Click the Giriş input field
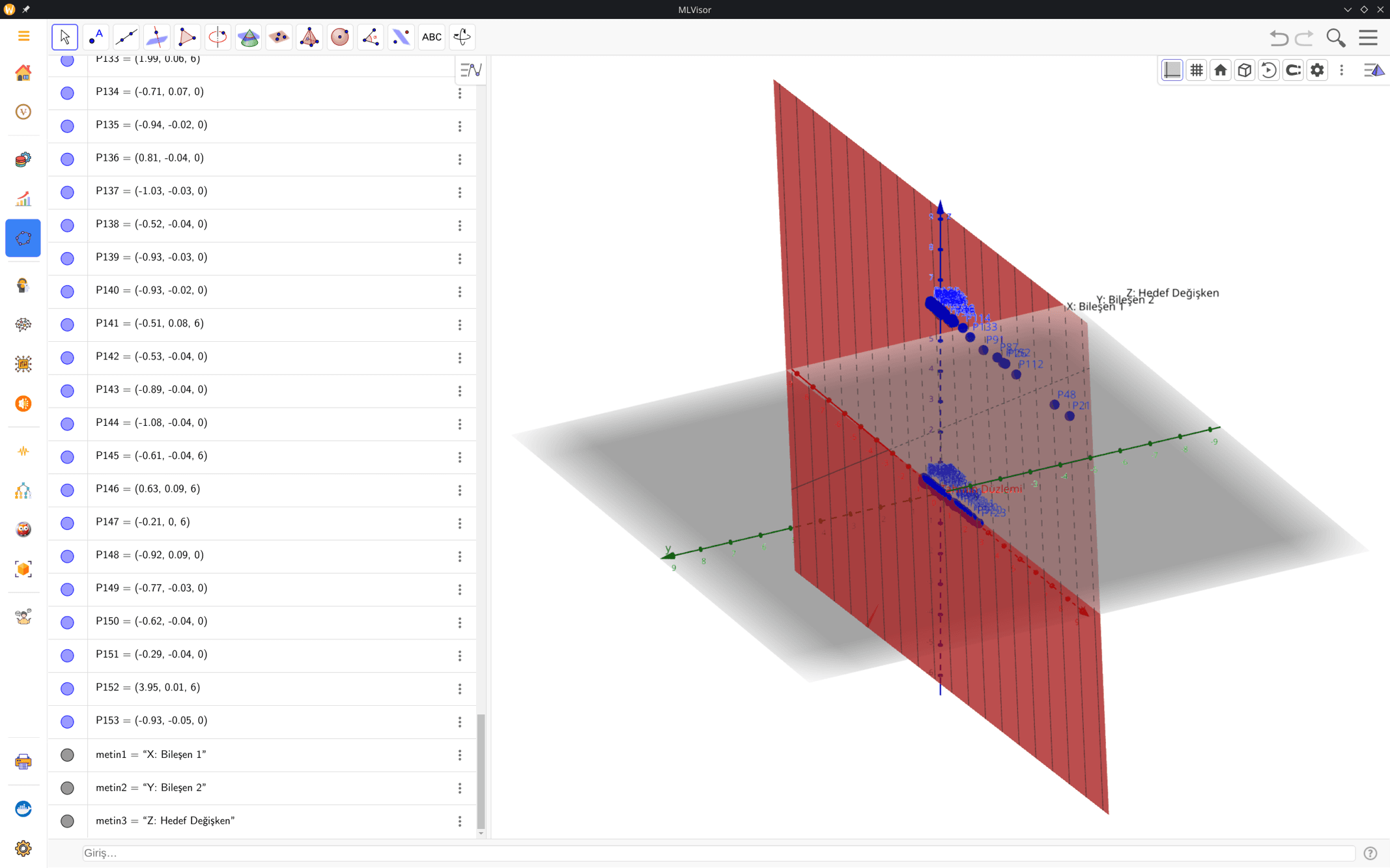The height and width of the screenshot is (868, 1390). point(718,853)
